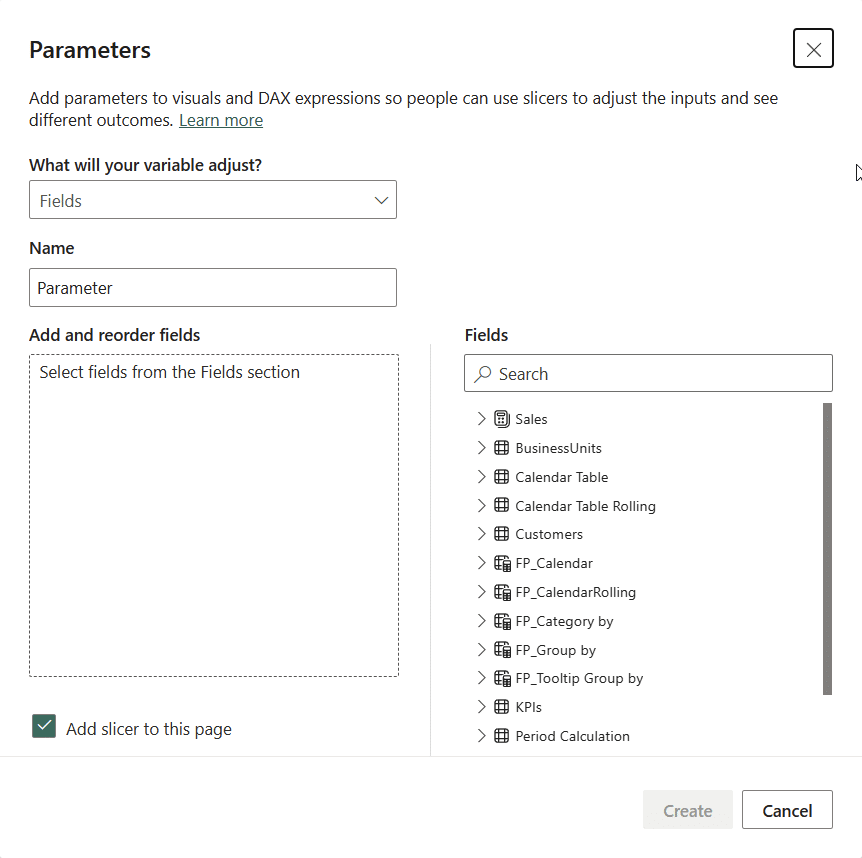Click the FP_Category by table icon
Viewport: 862px width, 858px height.
[500, 621]
